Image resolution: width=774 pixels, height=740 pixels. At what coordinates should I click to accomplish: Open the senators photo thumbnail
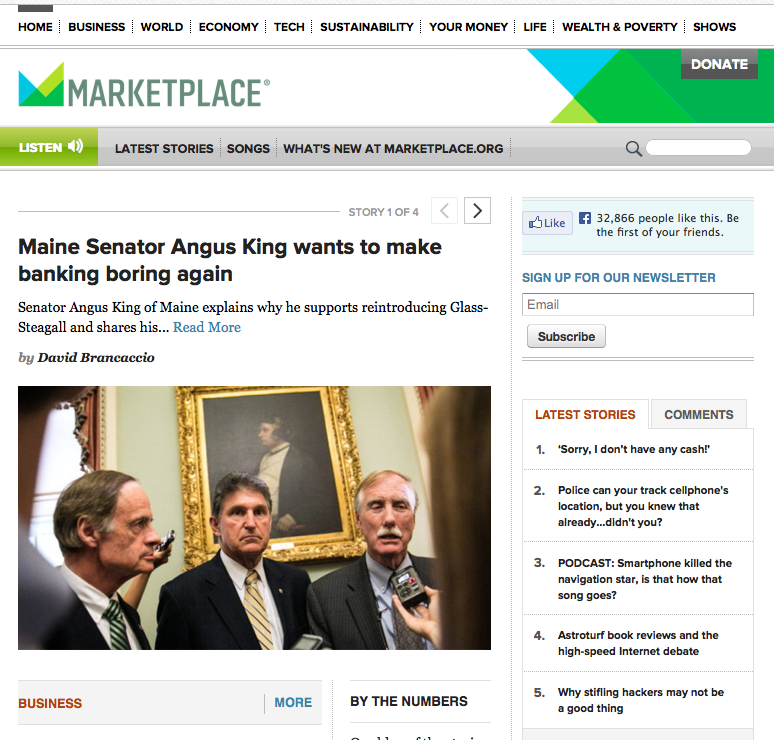coord(254,518)
